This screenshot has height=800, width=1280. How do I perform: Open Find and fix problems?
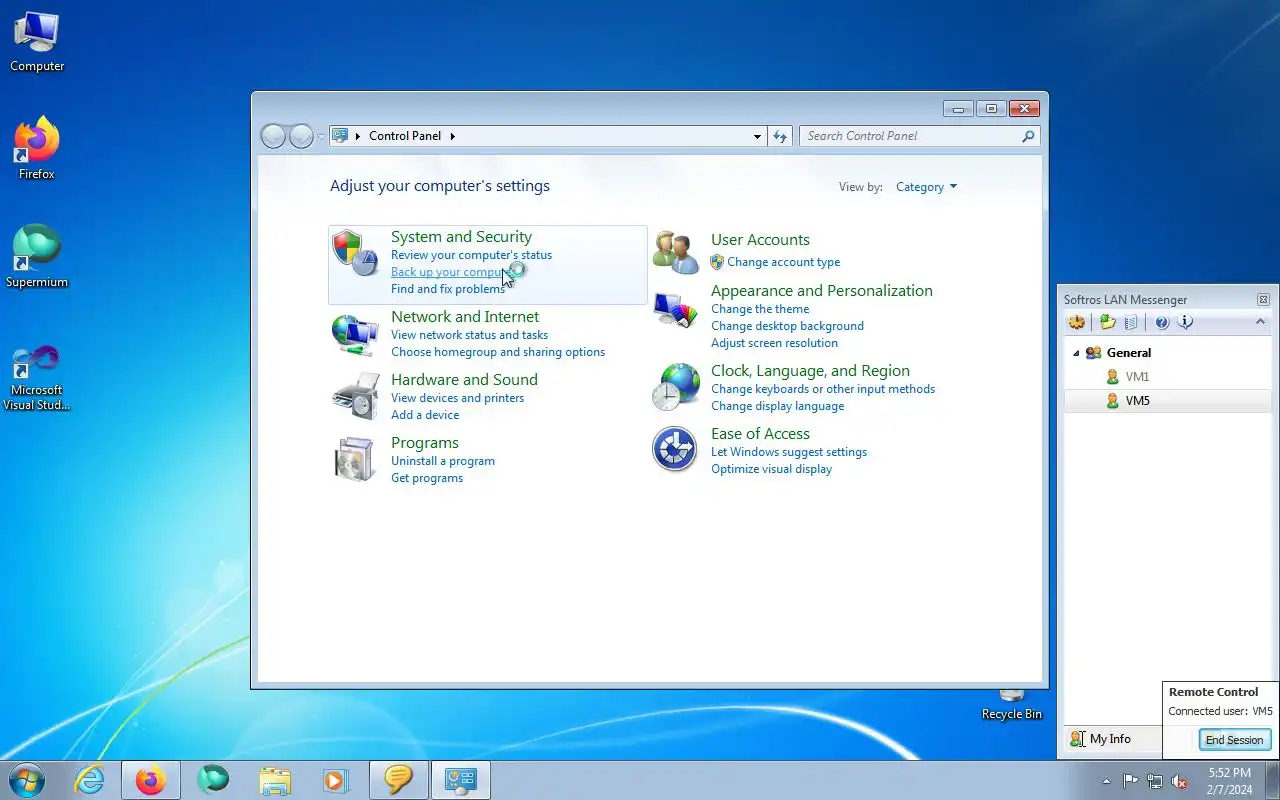point(448,289)
